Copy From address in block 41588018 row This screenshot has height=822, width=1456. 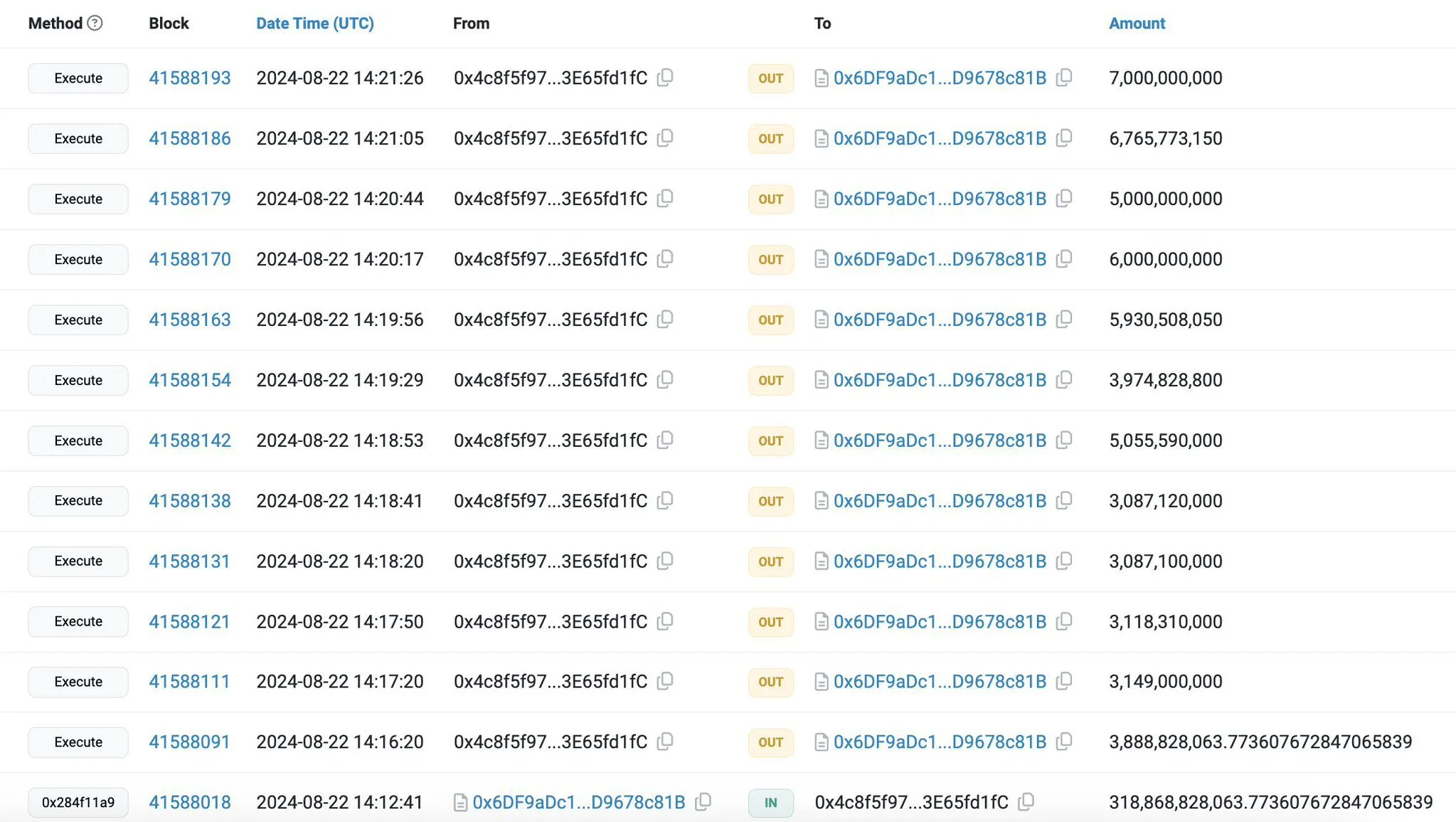(x=703, y=802)
